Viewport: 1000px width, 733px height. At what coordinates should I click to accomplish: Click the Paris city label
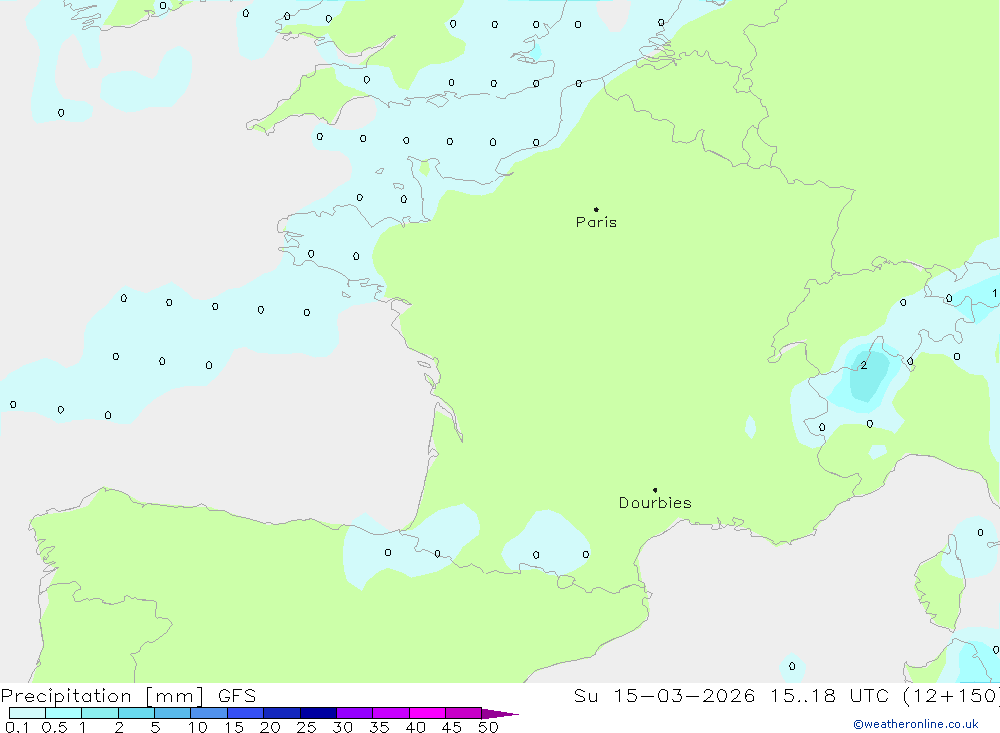click(x=596, y=222)
